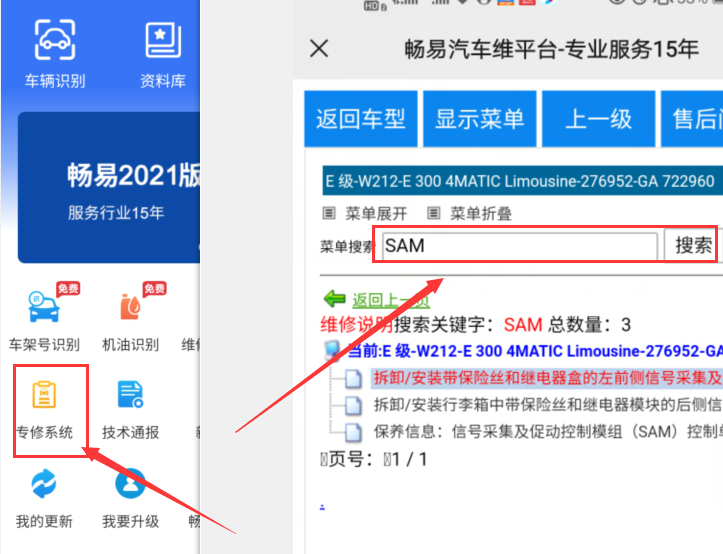Close the 畅易汽车维平台 page with X
The width and height of the screenshot is (723, 554).
click(x=319, y=48)
